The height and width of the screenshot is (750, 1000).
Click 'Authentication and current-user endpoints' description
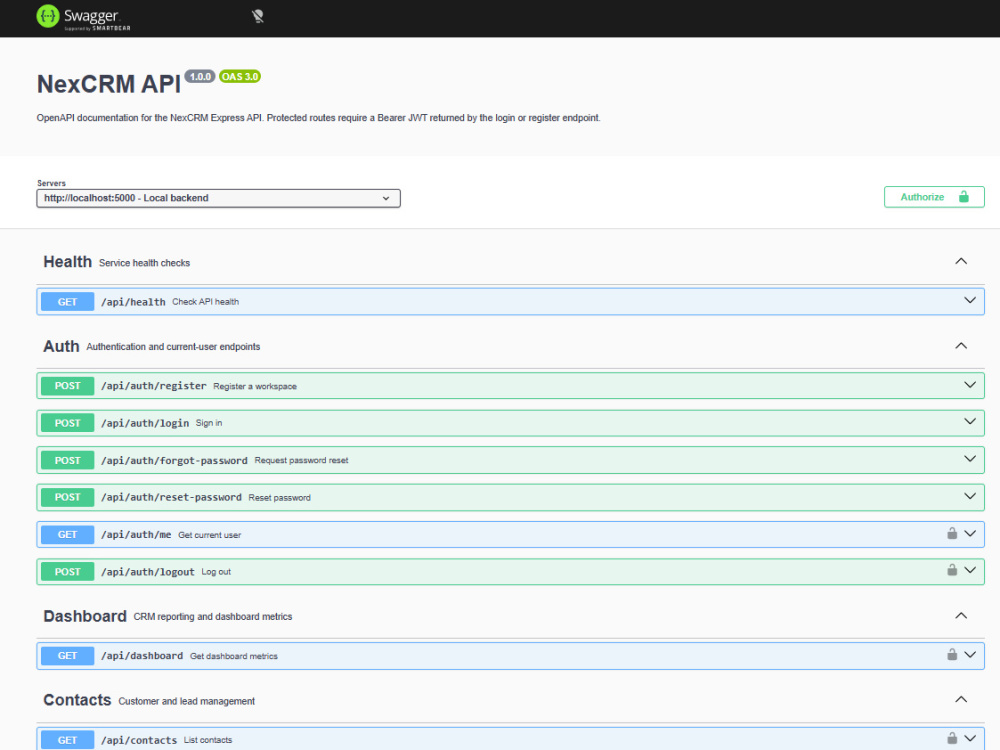[x=173, y=347]
